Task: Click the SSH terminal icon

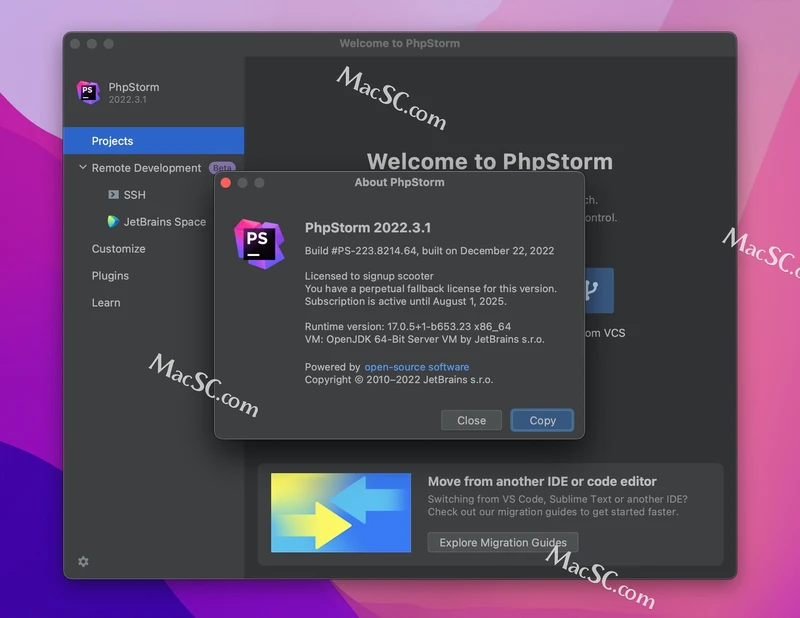Action: coord(113,195)
